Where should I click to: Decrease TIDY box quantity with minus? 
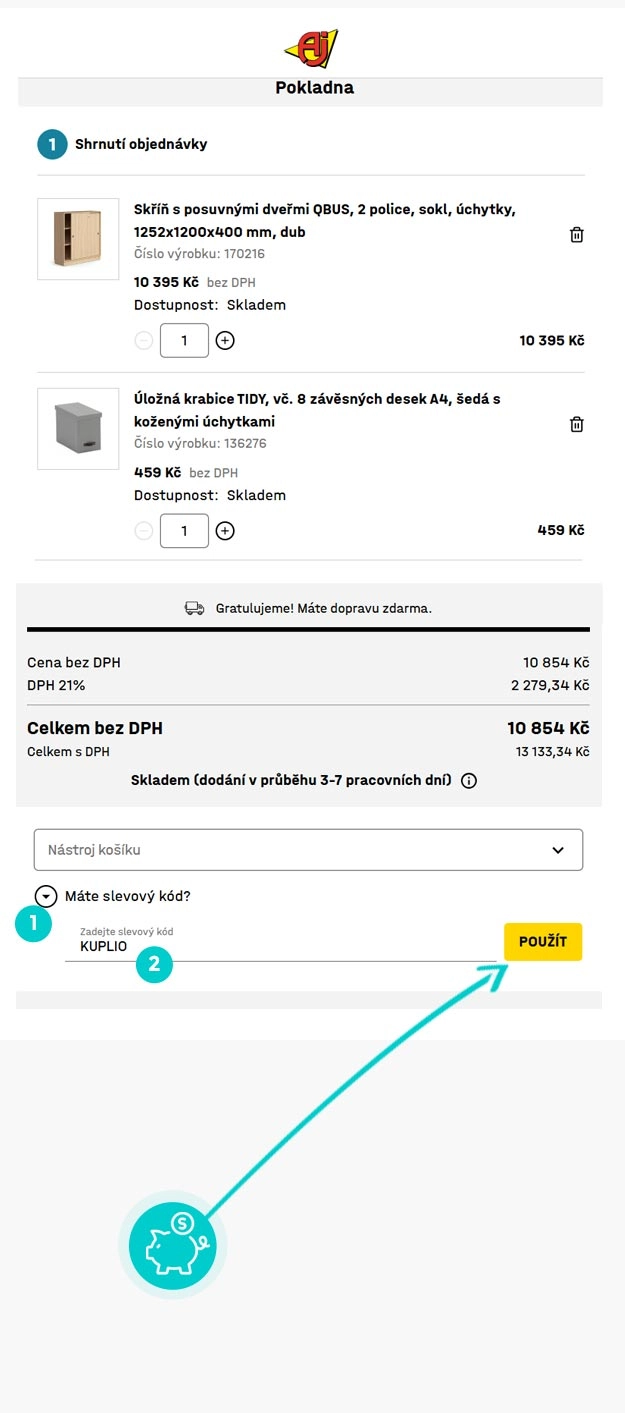tap(144, 531)
